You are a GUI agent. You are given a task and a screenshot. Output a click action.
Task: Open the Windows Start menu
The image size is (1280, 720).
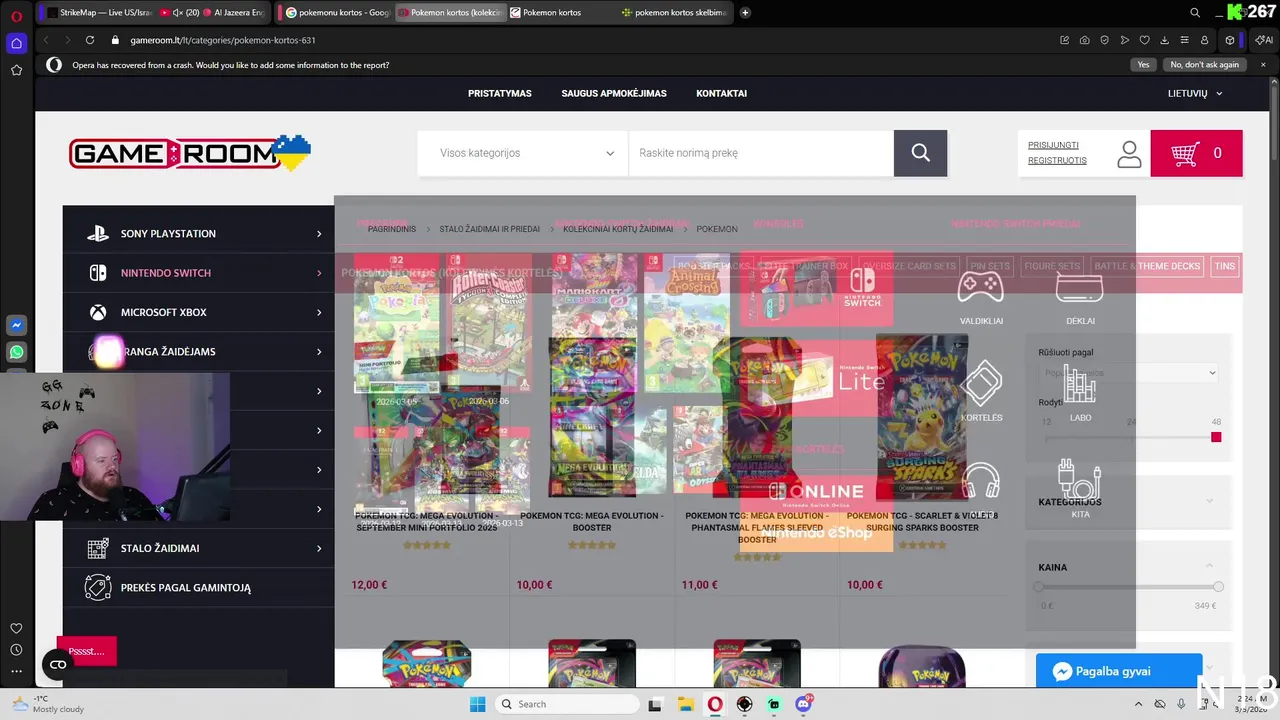tap(478, 704)
